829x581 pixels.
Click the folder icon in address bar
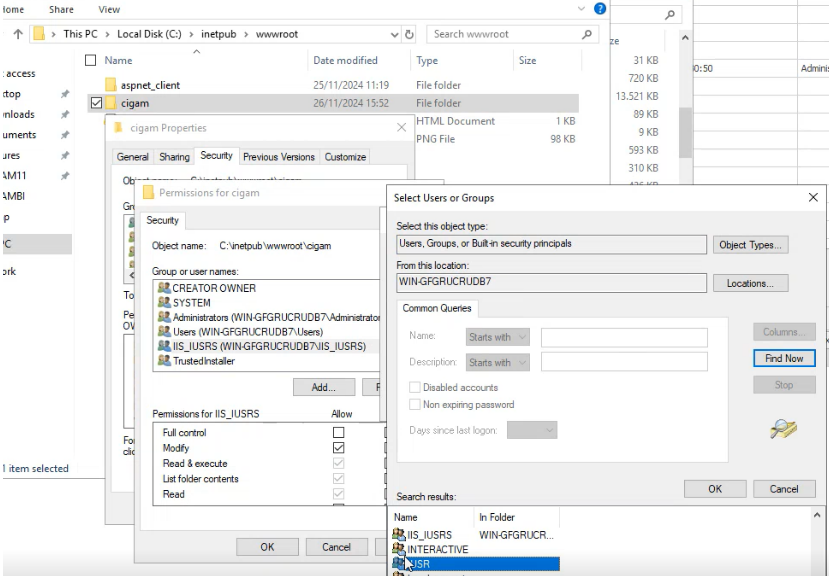point(39,34)
